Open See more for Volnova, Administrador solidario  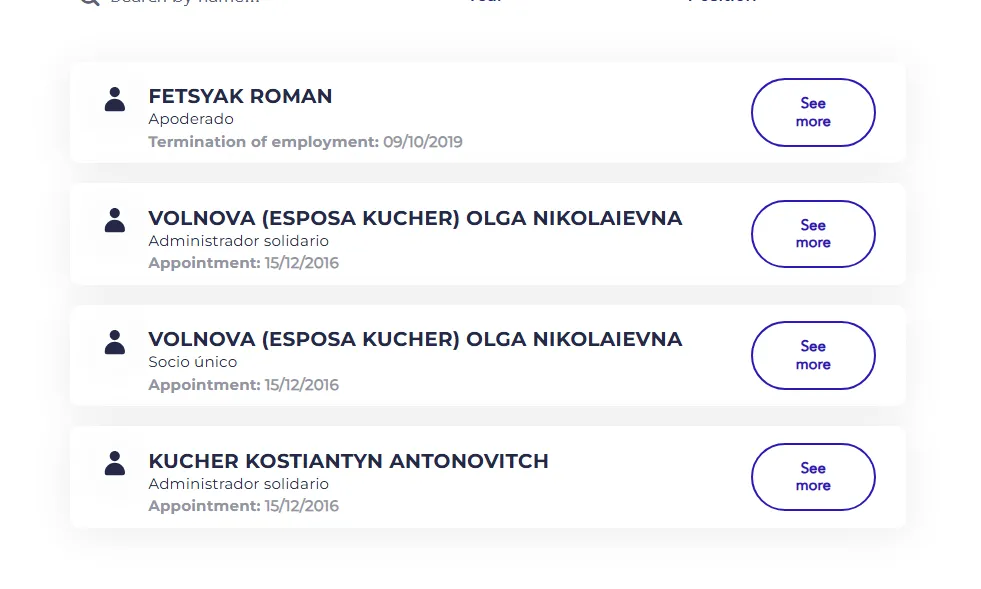813,234
